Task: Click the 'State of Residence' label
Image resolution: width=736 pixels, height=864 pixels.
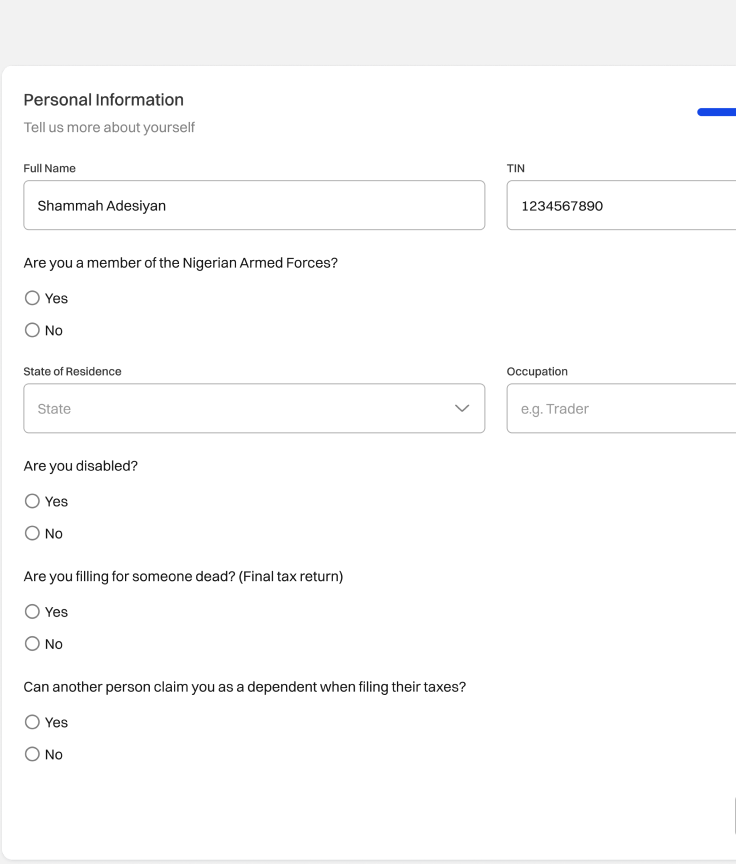Action: pos(72,371)
